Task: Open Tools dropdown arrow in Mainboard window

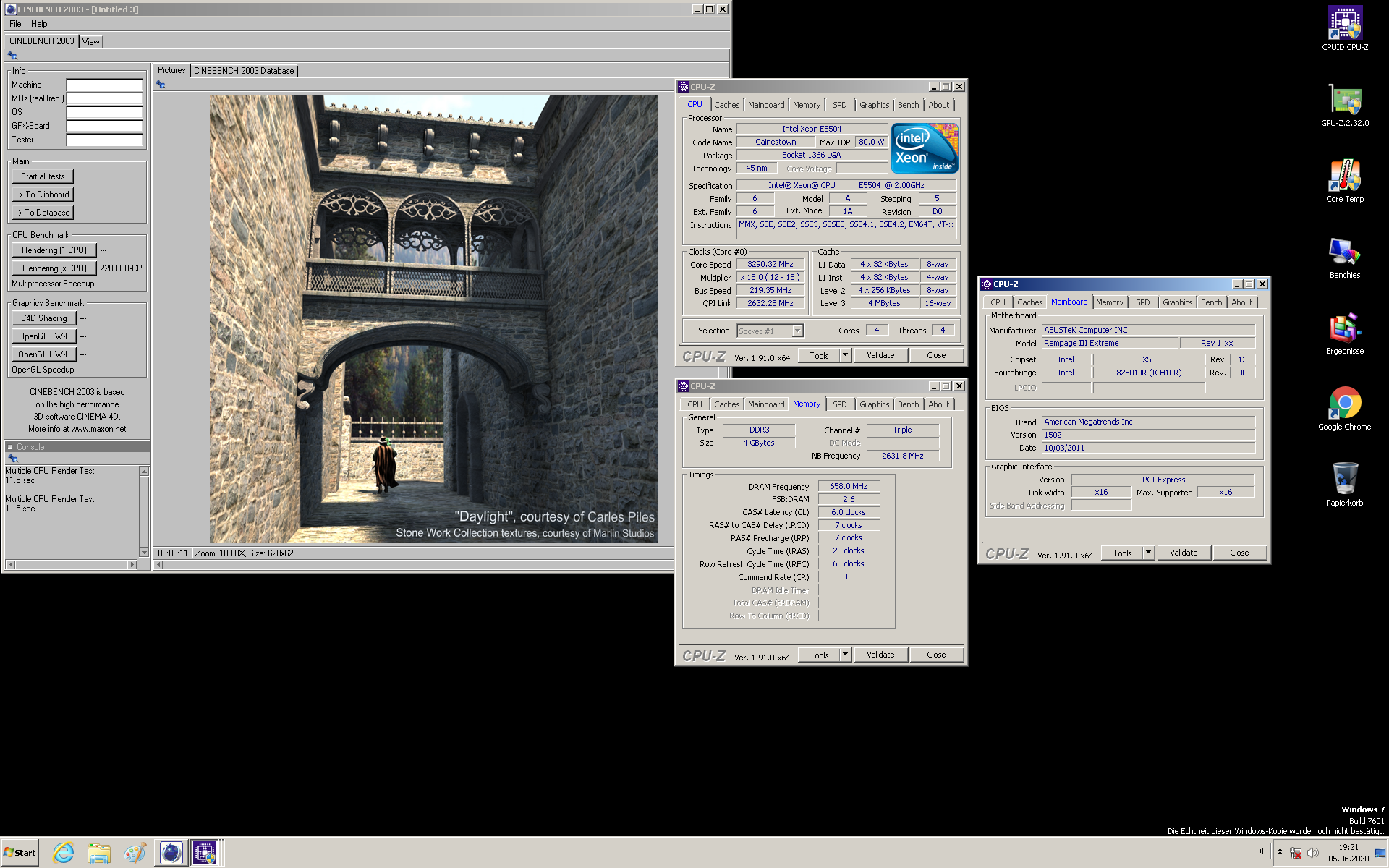Action: click(1148, 553)
